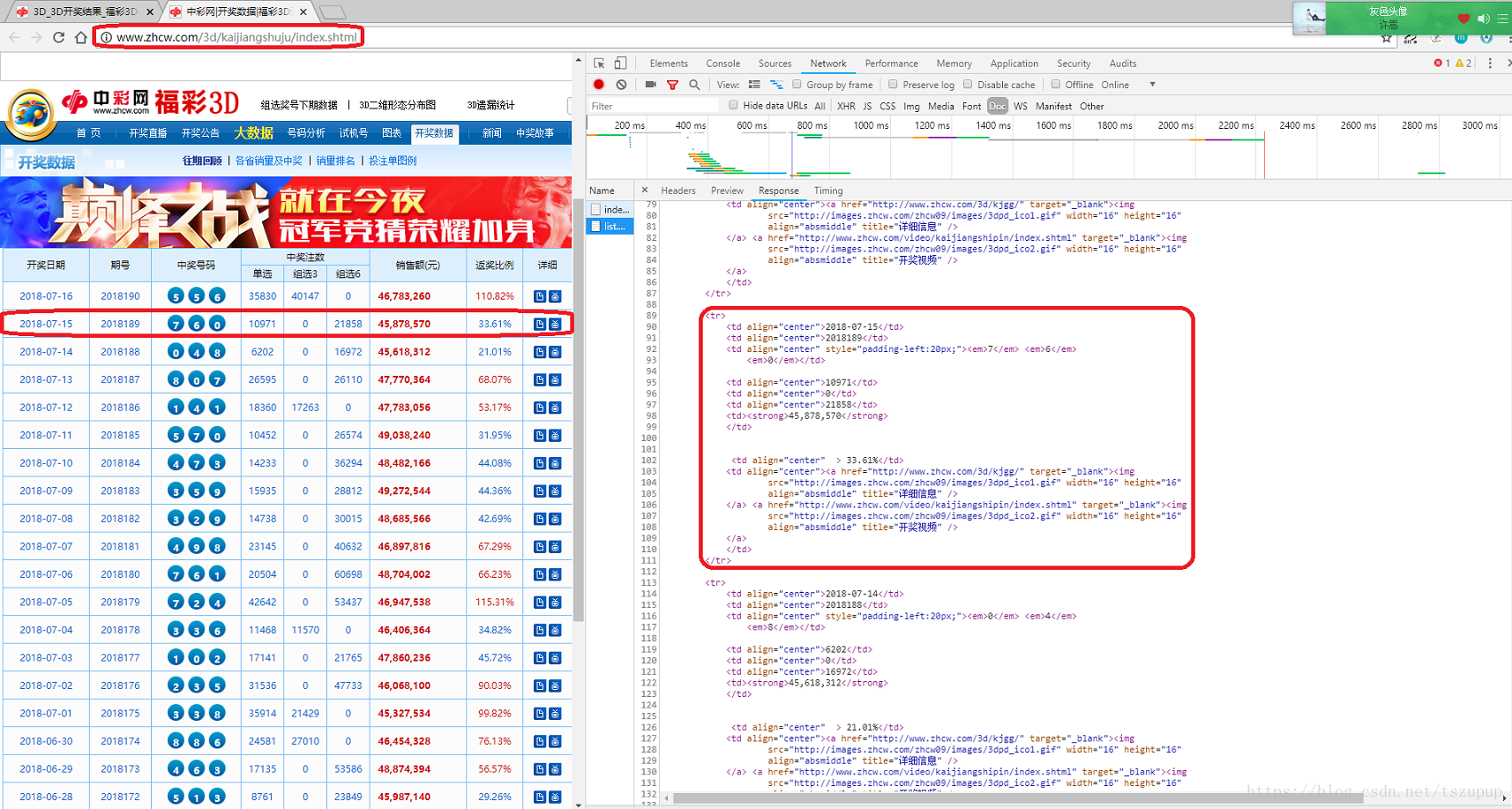Tick the Offline checkbox

click(x=1055, y=85)
